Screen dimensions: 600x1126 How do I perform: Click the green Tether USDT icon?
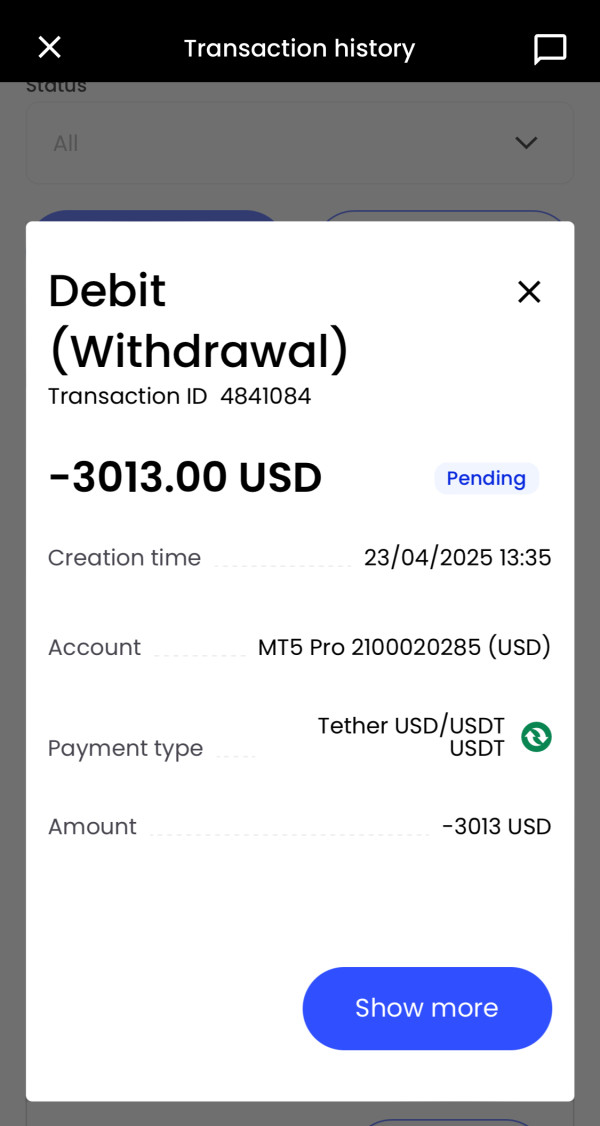[x=536, y=737]
